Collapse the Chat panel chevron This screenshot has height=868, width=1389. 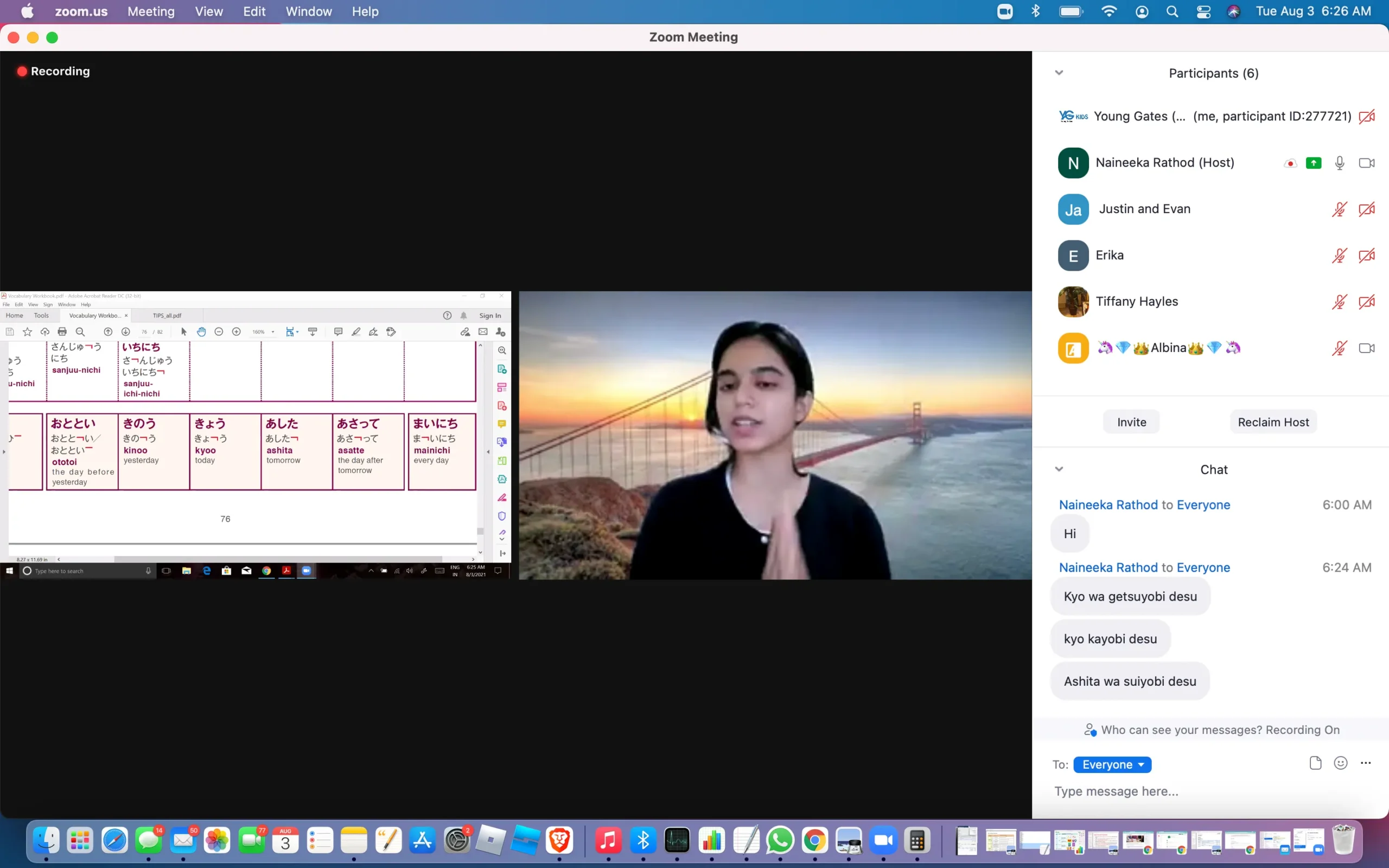[1059, 469]
